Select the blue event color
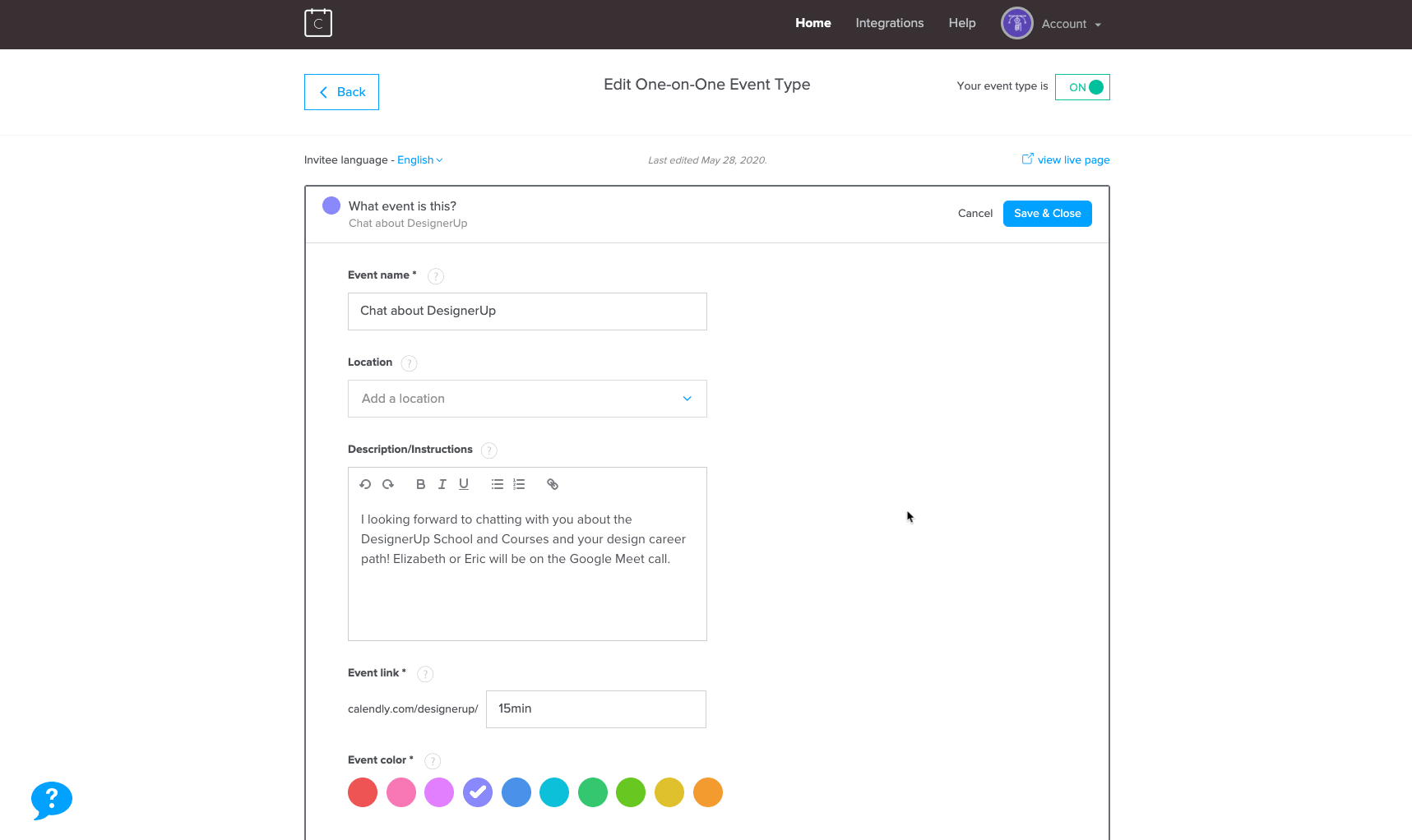The height and width of the screenshot is (840, 1412). (516, 792)
